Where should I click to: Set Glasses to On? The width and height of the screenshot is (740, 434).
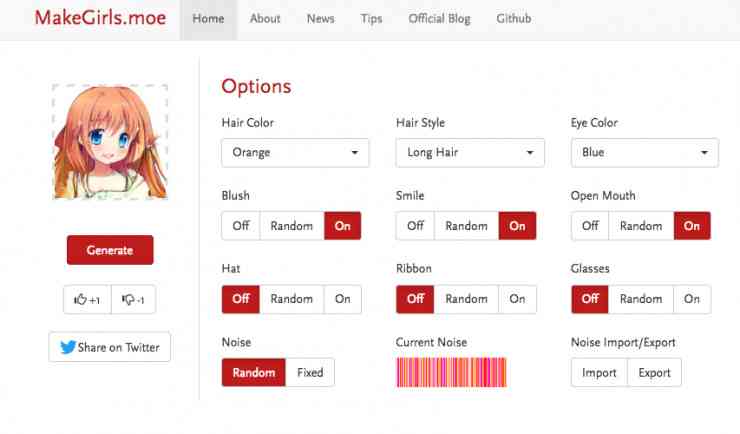pos(692,299)
